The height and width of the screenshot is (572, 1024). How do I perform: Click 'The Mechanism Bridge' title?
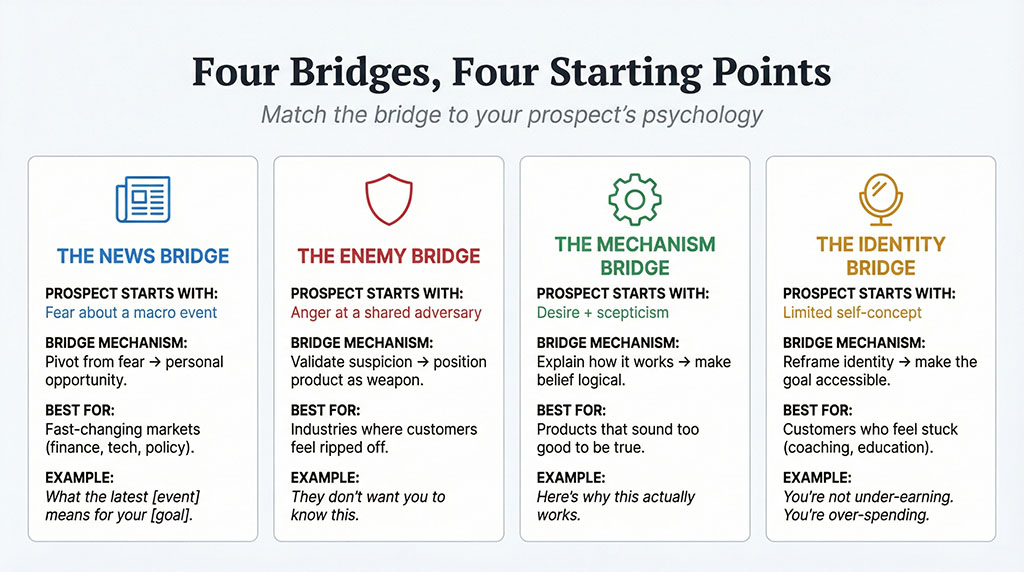click(635, 255)
